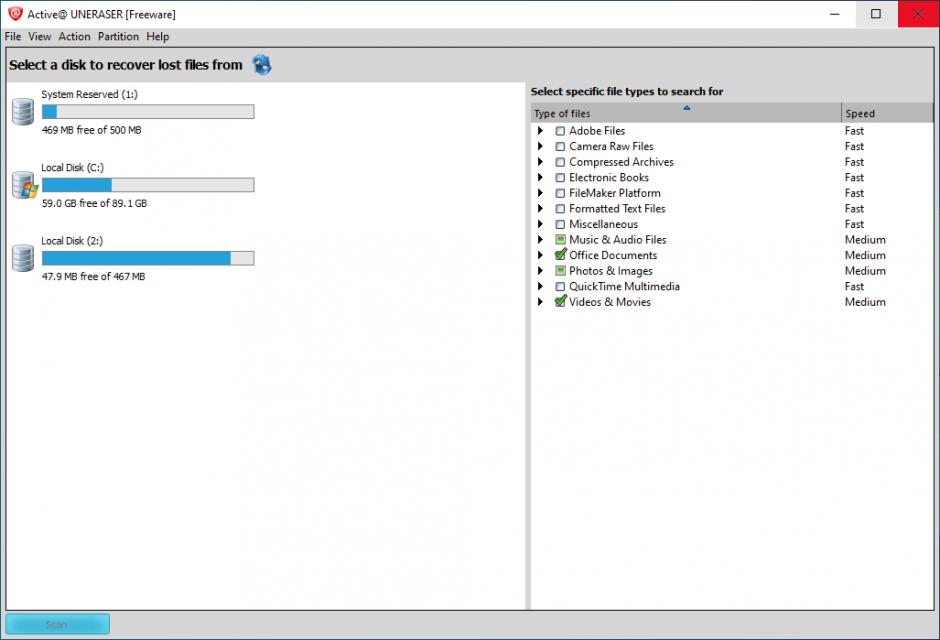Check the QuickTime Multimedia checkbox

pyautogui.click(x=560, y=286)
